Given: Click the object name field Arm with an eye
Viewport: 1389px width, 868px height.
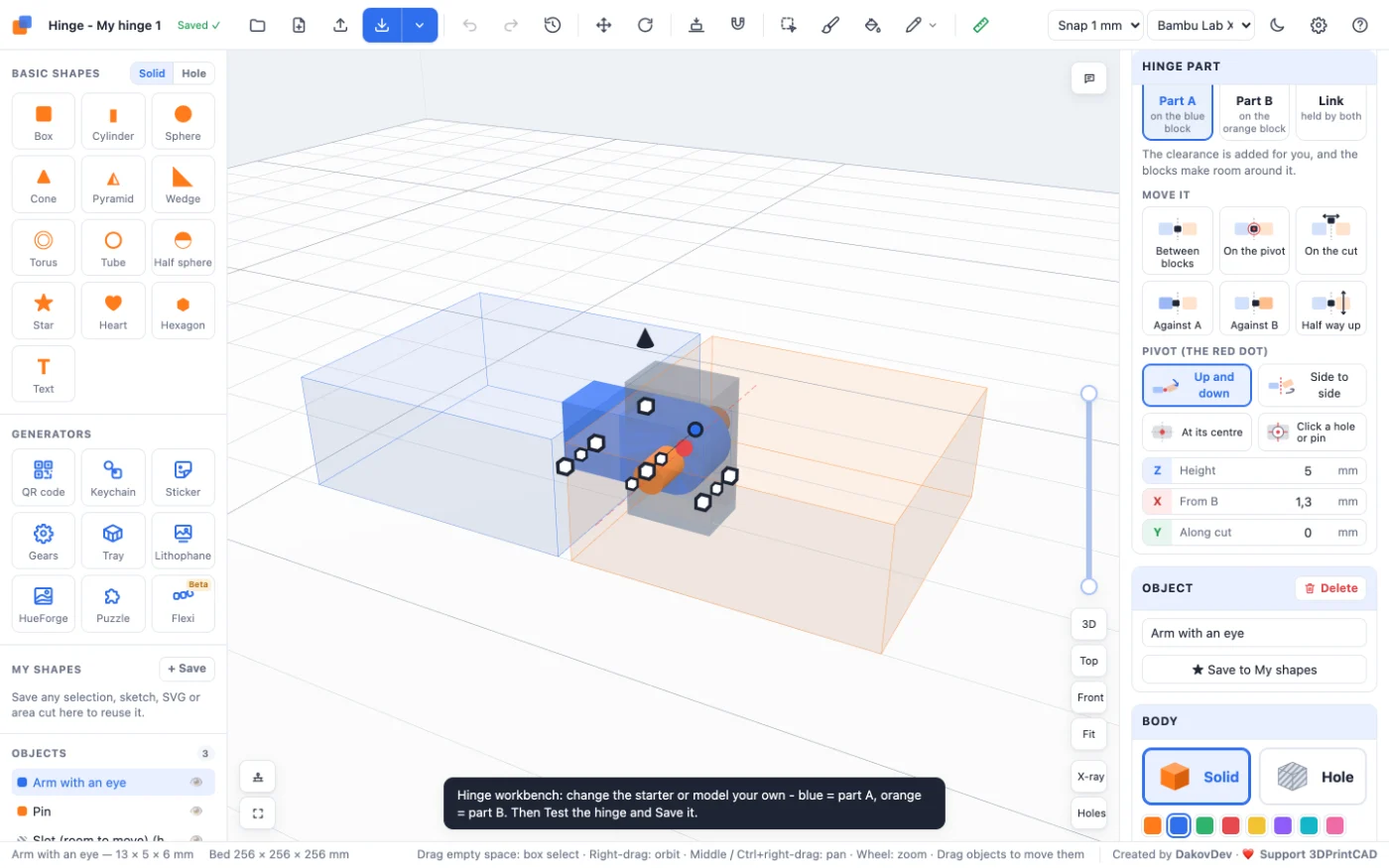Looking at the screenshot, I should point(1254,633).
